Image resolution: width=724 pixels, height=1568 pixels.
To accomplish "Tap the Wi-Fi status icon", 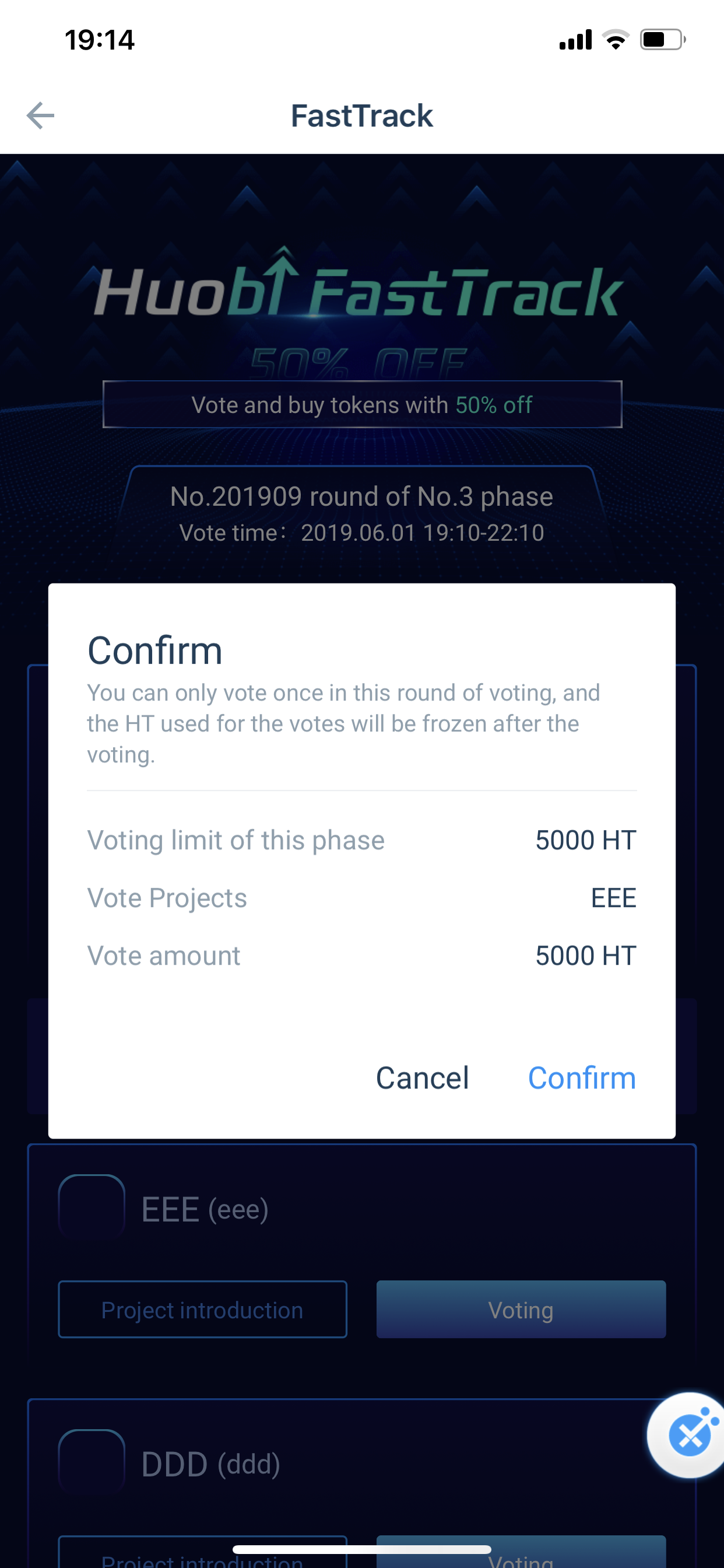I will pyautogui.click(x=616, y=40).
